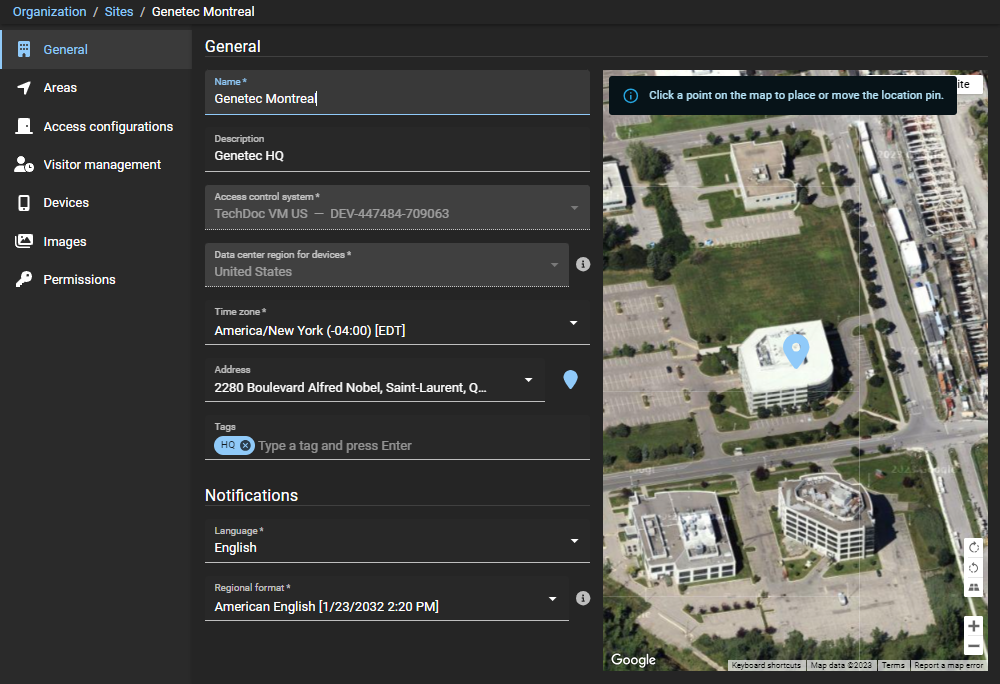Open the Language dropdown
This screenshot has height=684, width=1000.
coord(574,541)
